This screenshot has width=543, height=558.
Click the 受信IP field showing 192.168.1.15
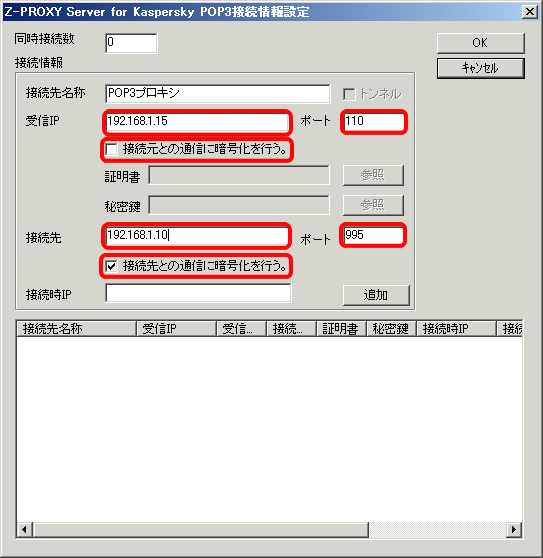pyautogui.click(x=197, y=122)
